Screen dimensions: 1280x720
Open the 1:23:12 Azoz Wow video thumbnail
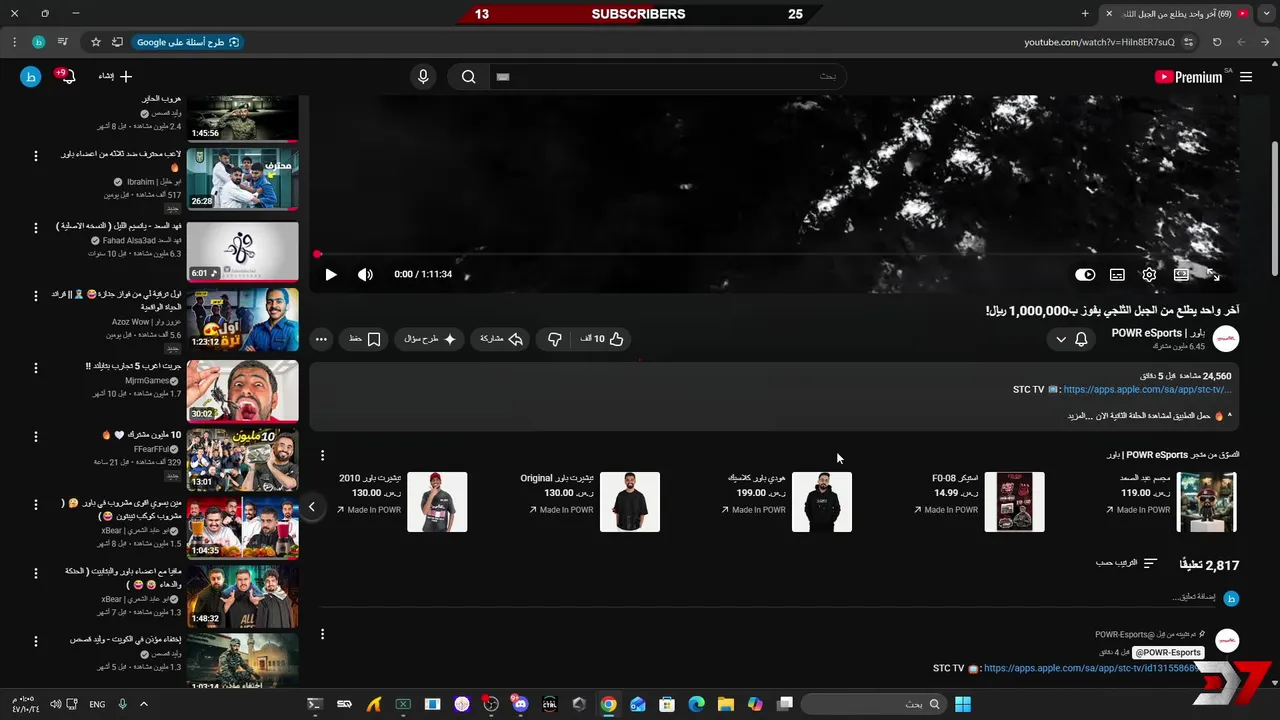click(243, 320)
